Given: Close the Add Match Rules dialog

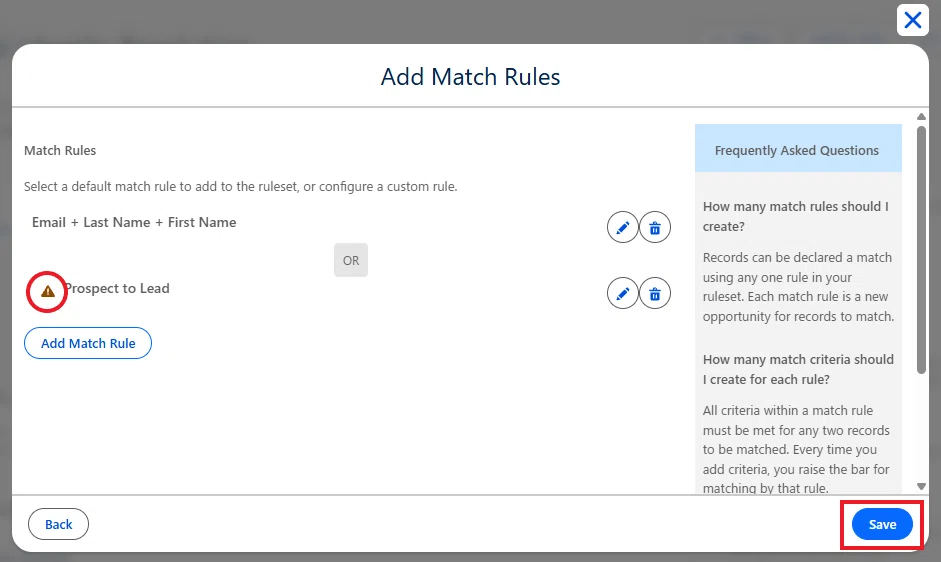Looking at the screenshot, I should coord(913,20).
